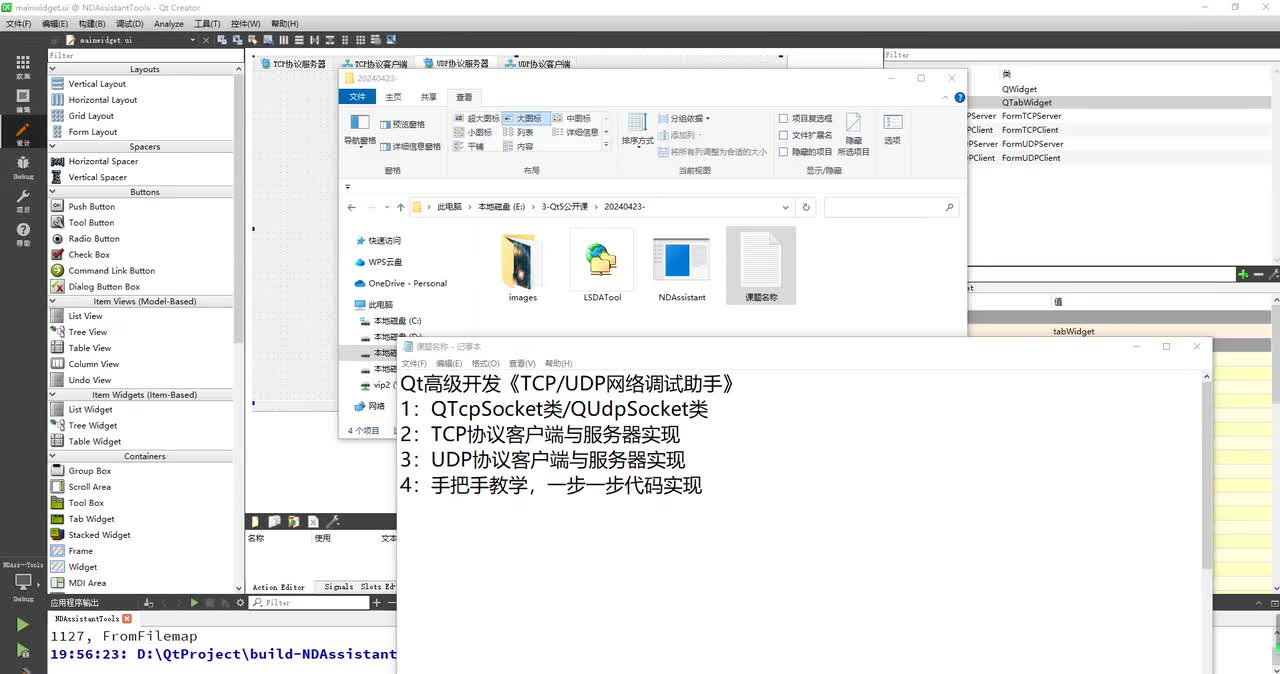Open the UDP protocol client form tab
The width and height of the screenshot is (1280, 674).
pyautogui.click(x=538, y=64)
